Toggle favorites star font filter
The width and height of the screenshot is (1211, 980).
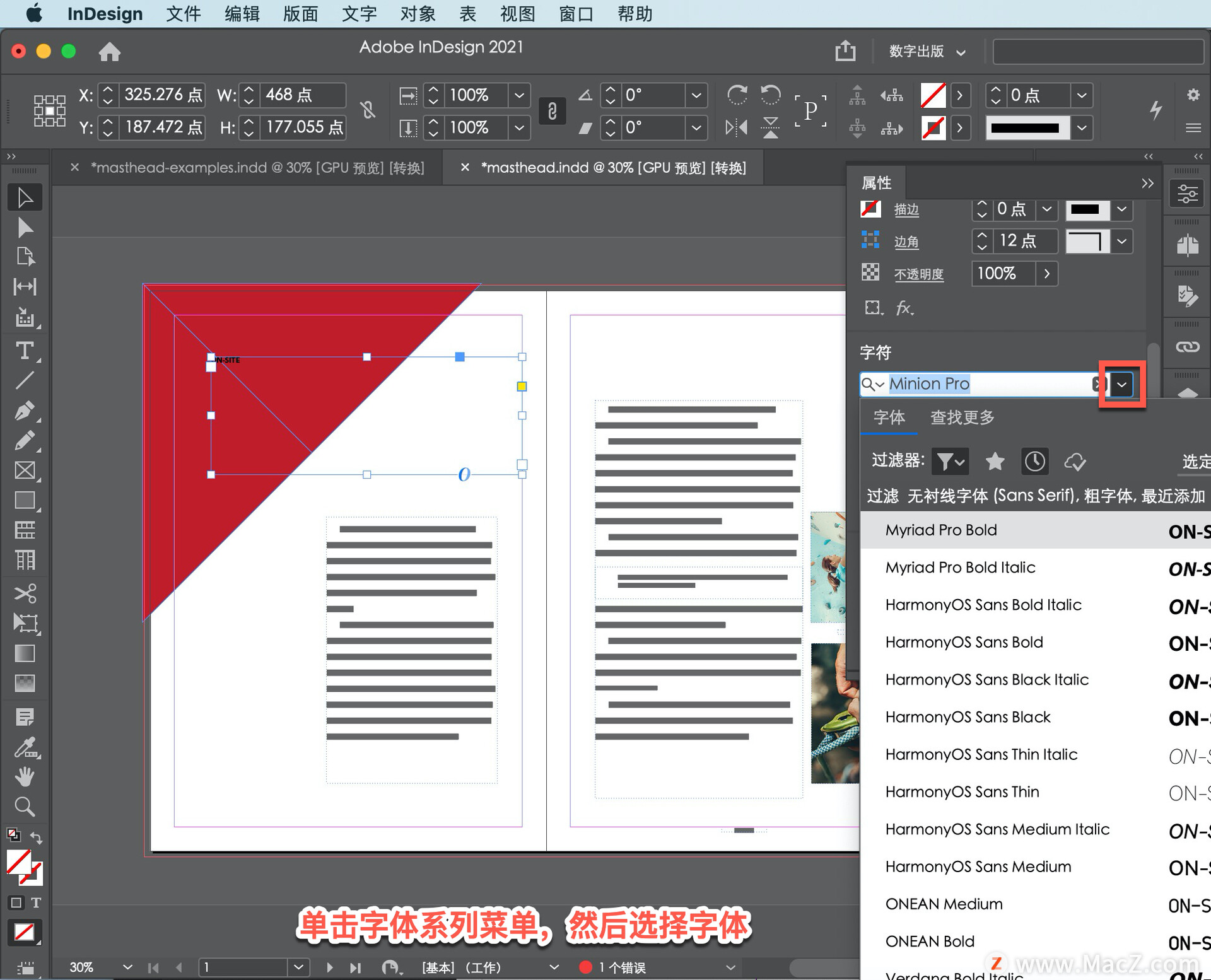(995, 462)
